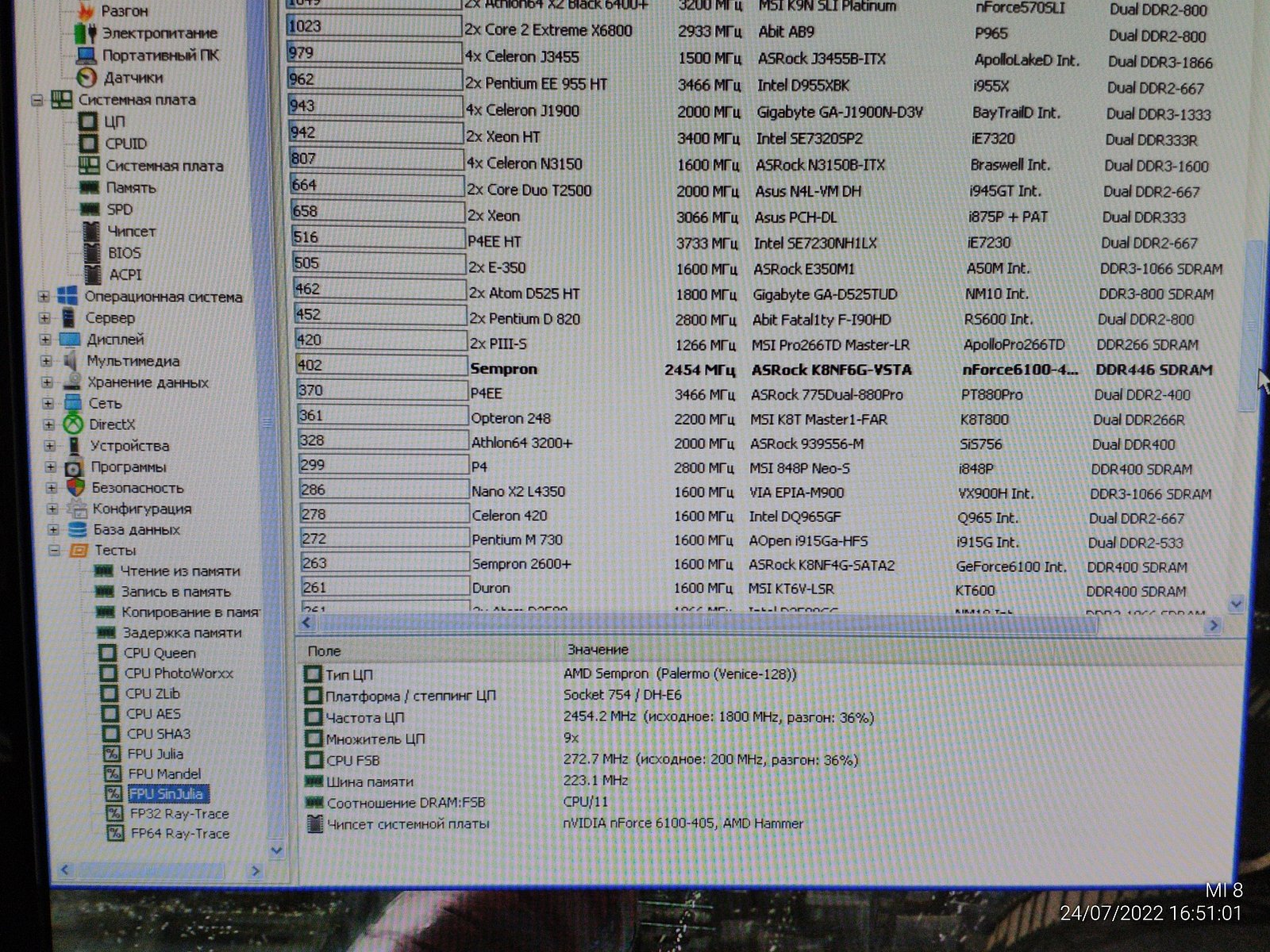Expand the Сеть node
The width and height of the screenshot is (1270, 952).
coord(48,403)
